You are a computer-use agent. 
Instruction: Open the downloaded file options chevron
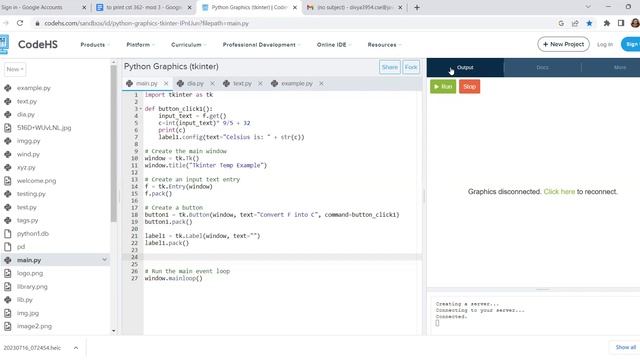point(76,348)
